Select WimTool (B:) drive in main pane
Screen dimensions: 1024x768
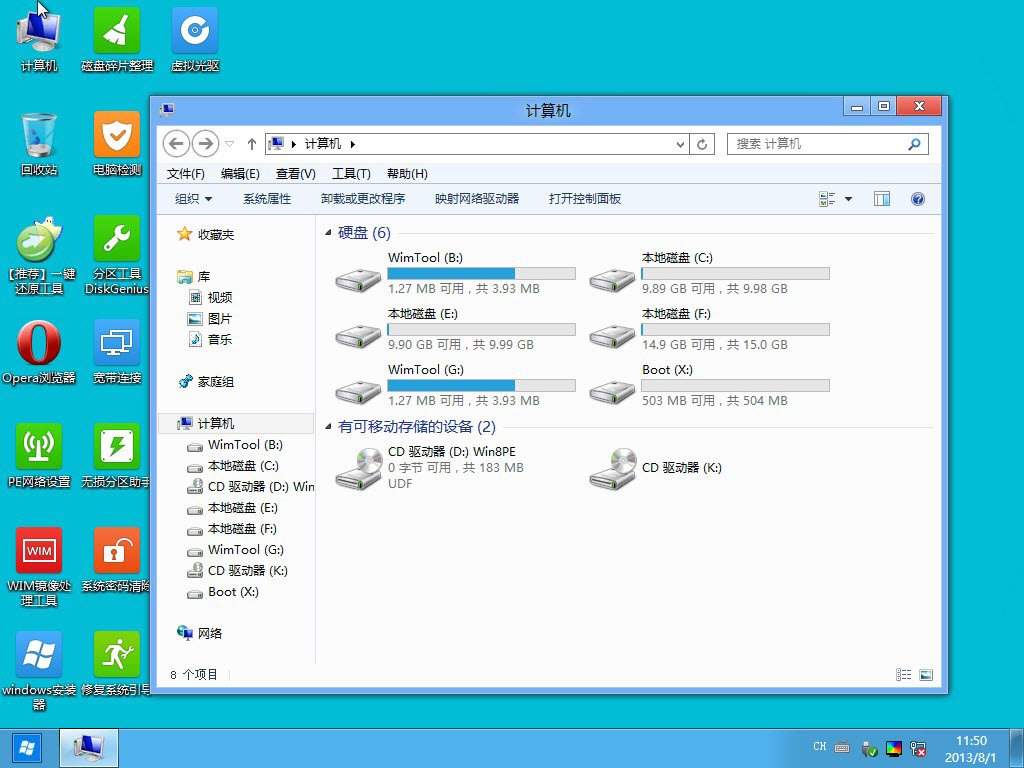[456, 273]
